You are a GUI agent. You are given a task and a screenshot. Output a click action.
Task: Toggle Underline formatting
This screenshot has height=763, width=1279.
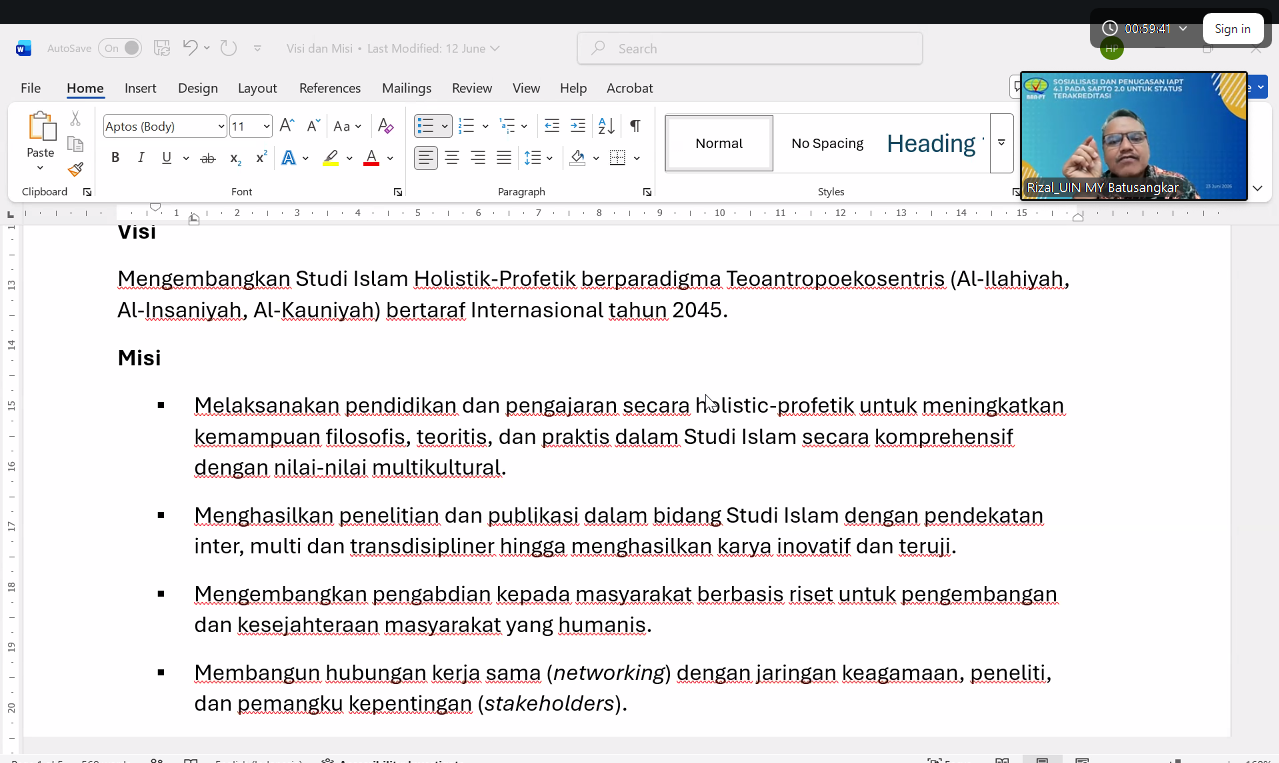pos(167,158)
